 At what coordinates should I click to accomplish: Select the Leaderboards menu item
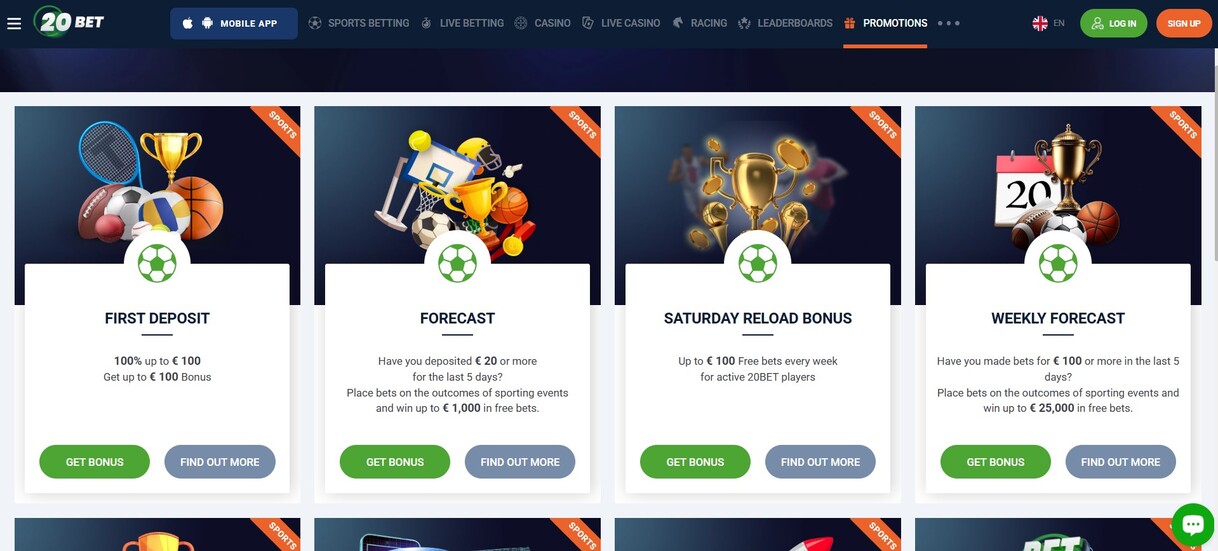785,23
